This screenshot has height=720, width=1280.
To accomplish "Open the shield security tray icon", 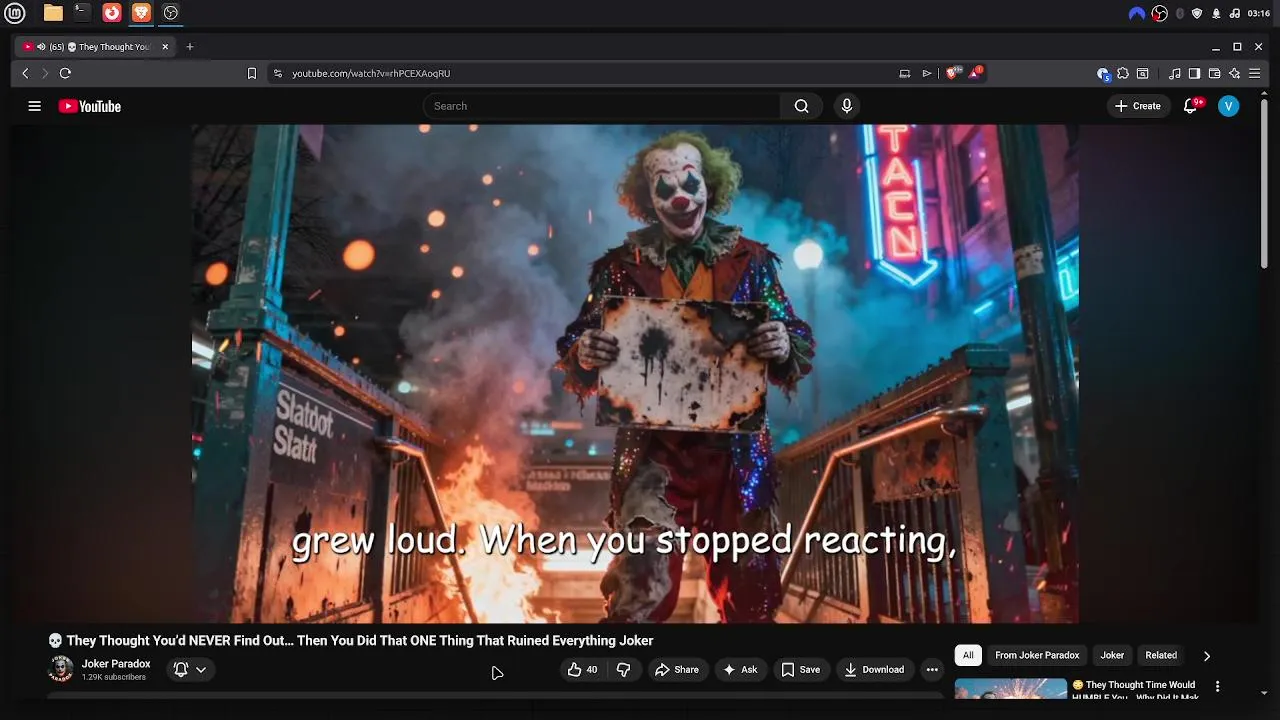I will pyautogui.click(x=1197, y=13).
